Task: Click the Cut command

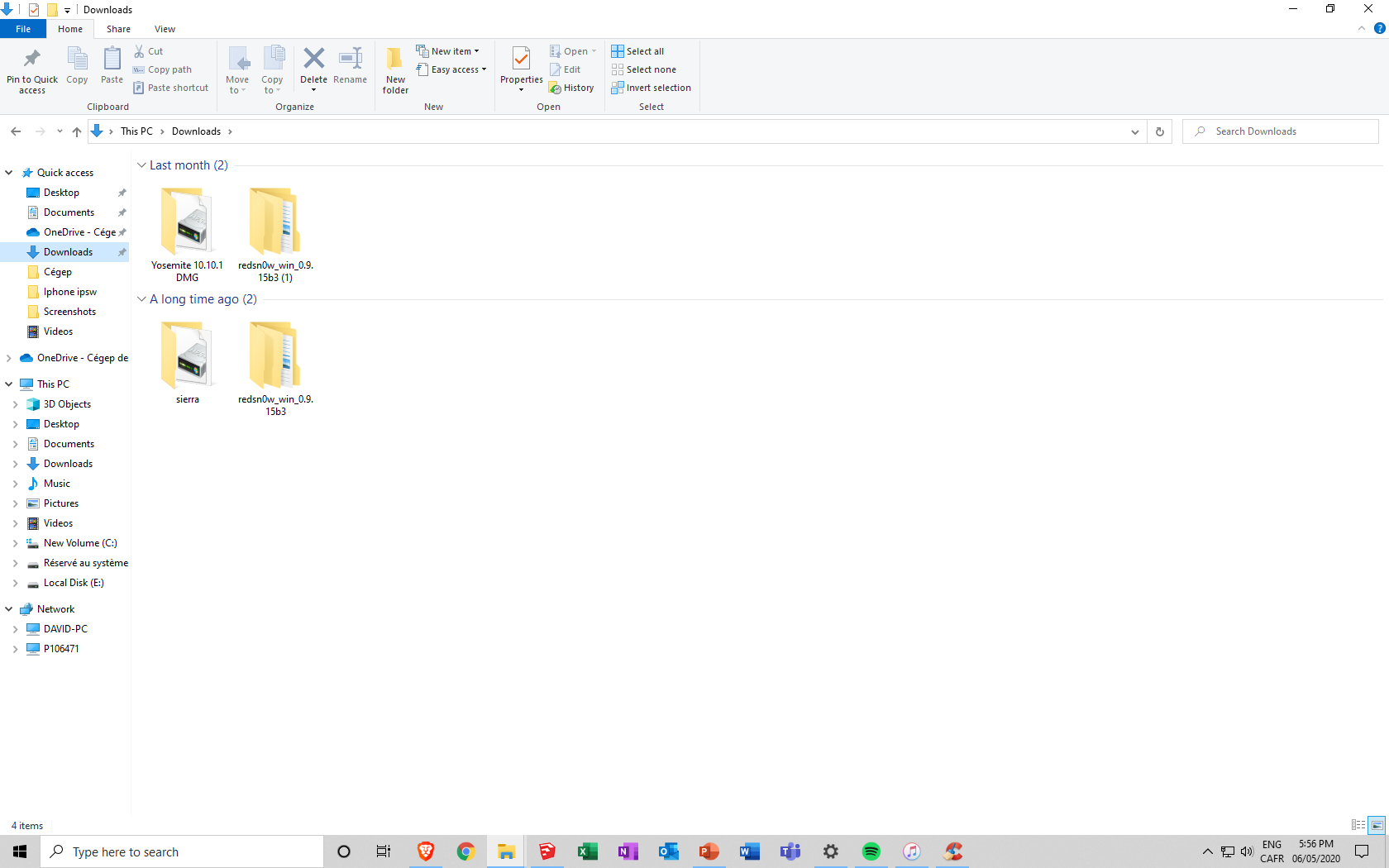Action: click(x=149, y=51)
